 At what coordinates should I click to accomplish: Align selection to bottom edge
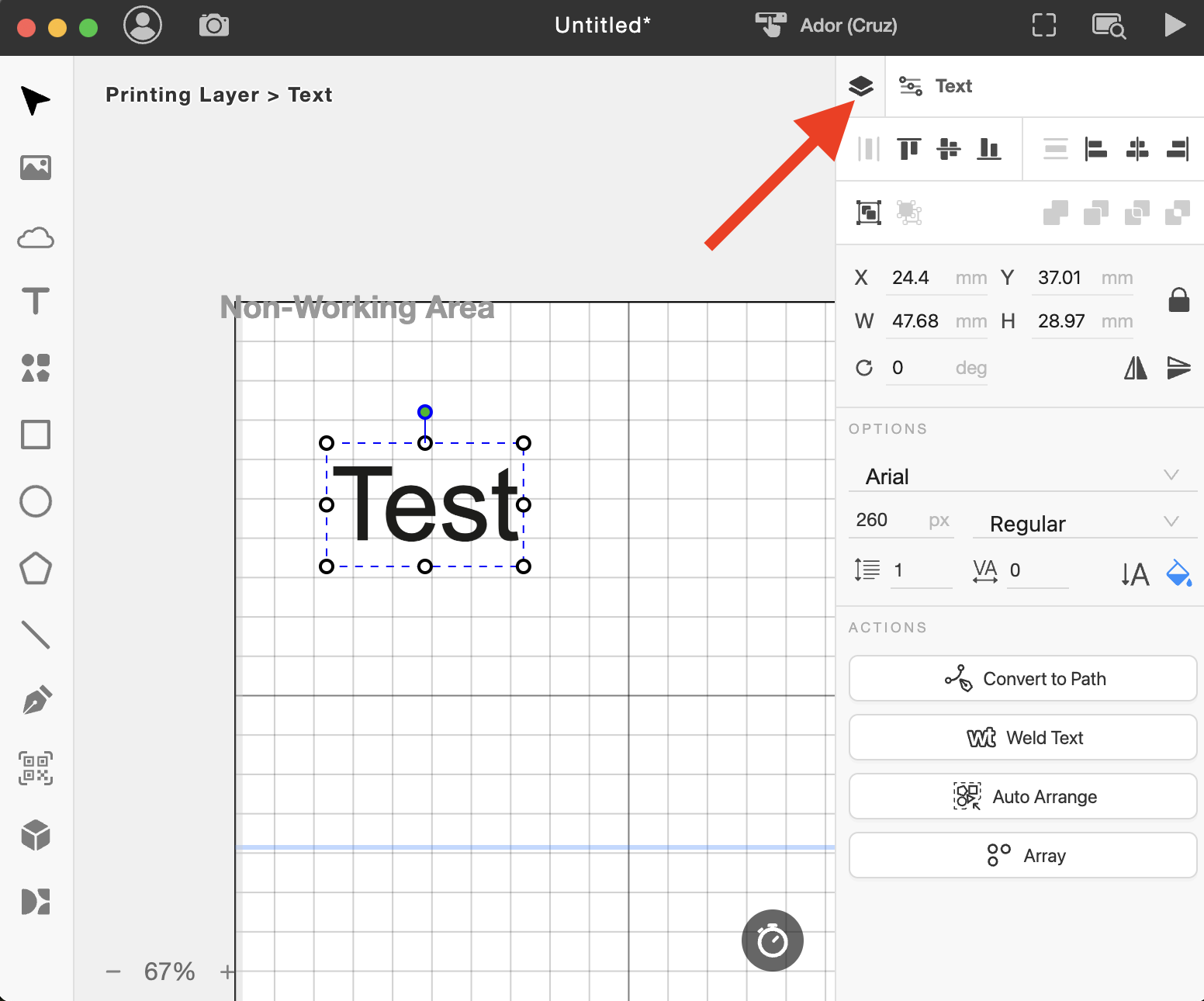(989, 148)
